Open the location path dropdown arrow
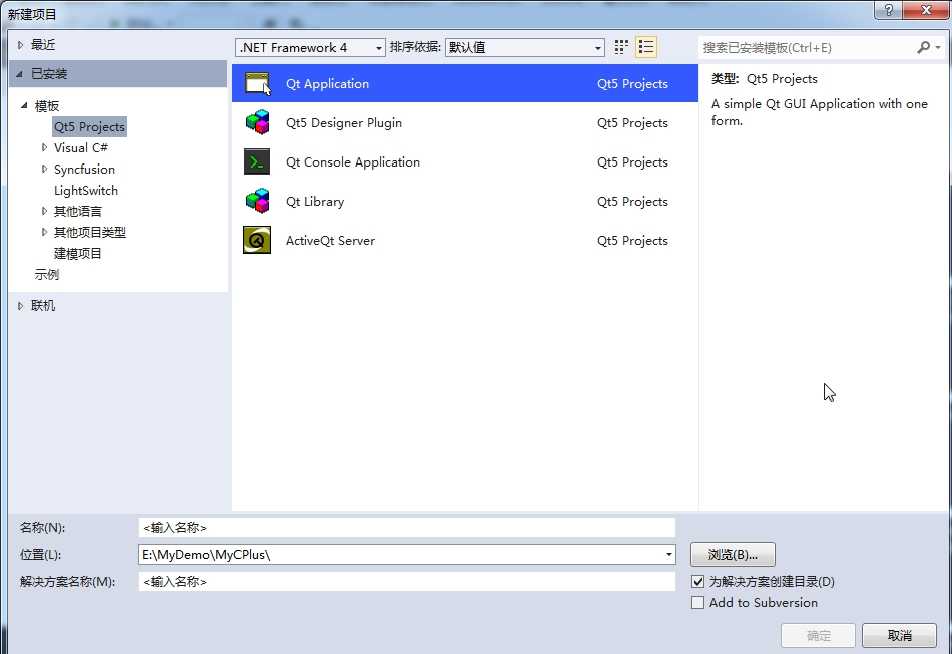The image size is (952, 654). coord(668,554)
